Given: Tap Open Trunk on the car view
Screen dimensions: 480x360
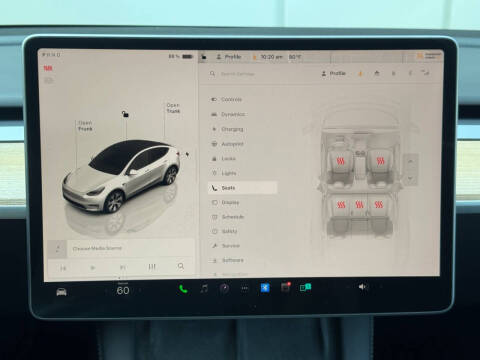Looking at the screenshot, I should click(173, 108).
